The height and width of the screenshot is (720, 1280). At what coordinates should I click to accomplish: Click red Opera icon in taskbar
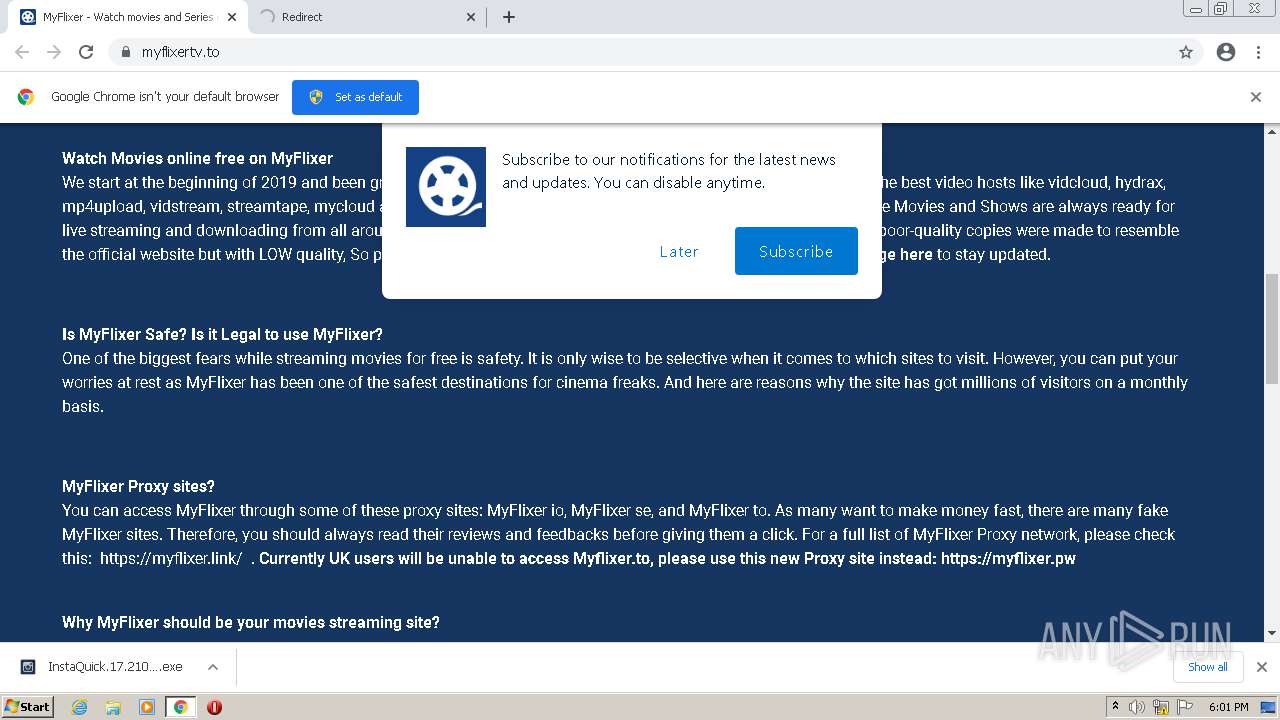coord(214,707)
